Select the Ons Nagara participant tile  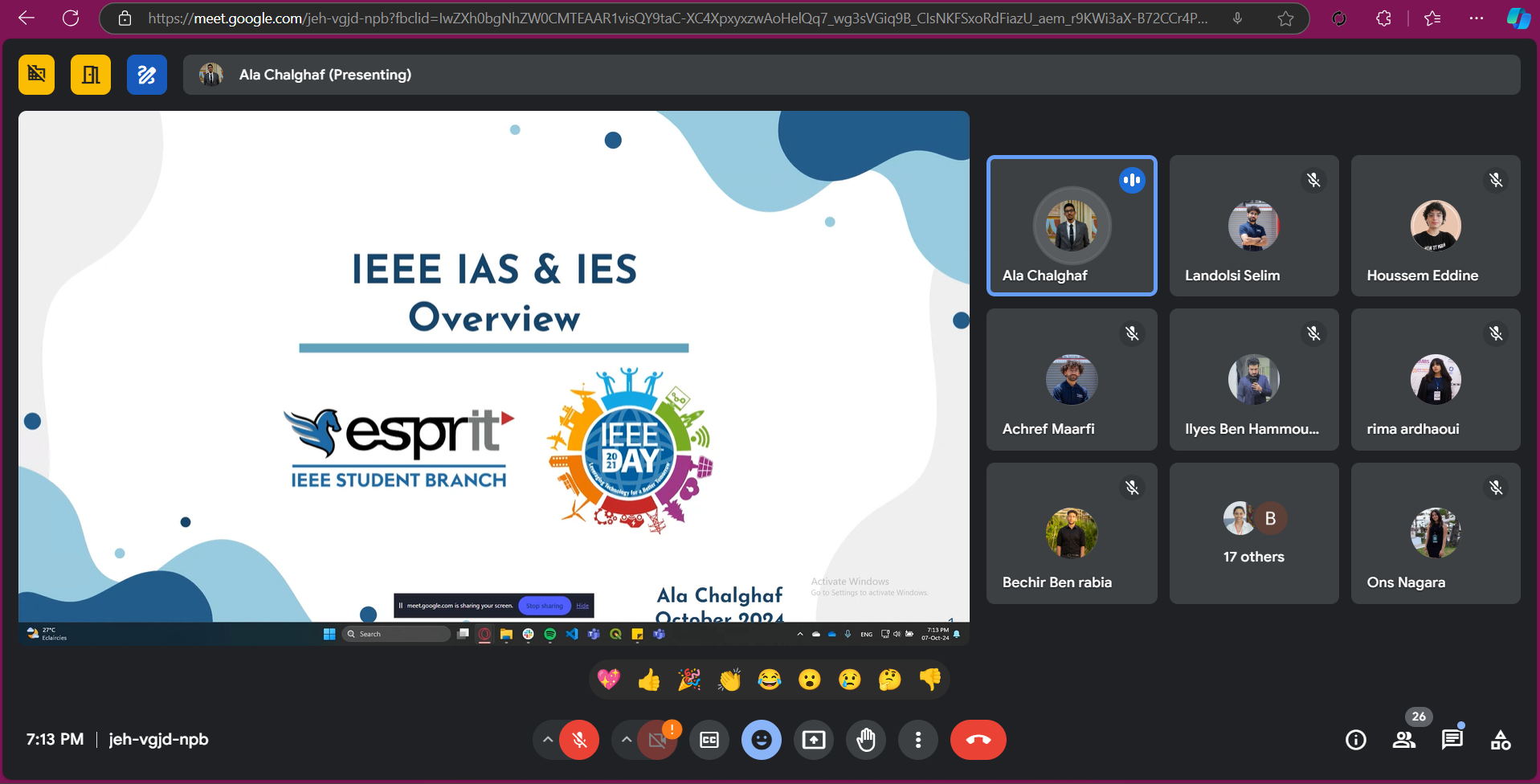(x=1436, y=533)
